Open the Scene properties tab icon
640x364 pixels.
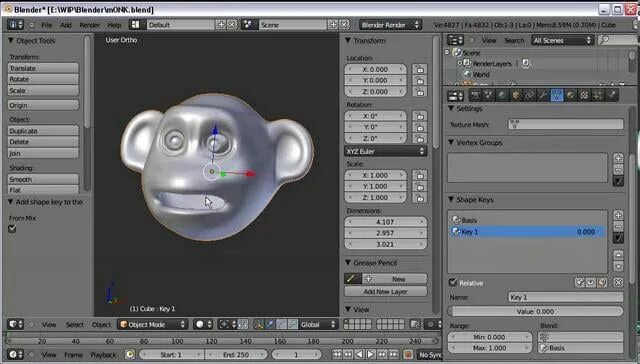[x=489, y=95]
